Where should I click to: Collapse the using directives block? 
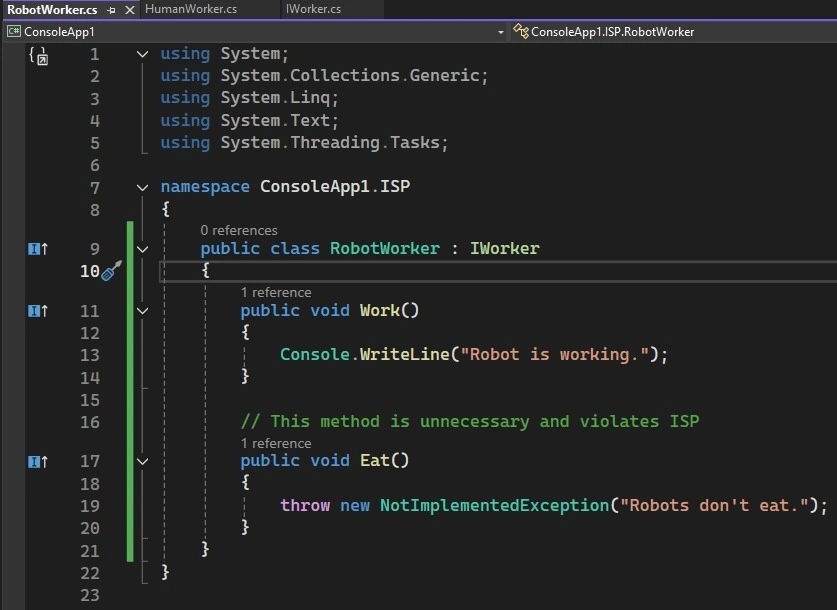(143, 54)
